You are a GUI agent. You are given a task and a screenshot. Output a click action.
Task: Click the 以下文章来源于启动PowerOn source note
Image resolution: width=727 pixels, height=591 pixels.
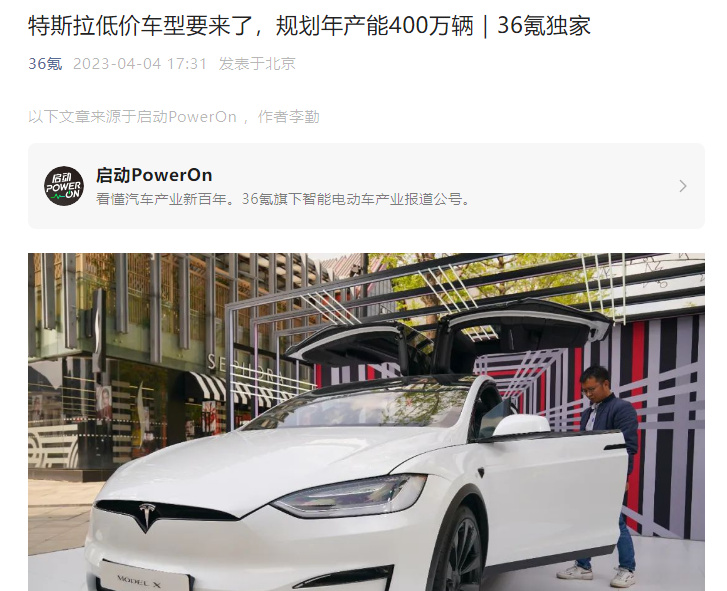pyautogui.click(x=133, y=117)
